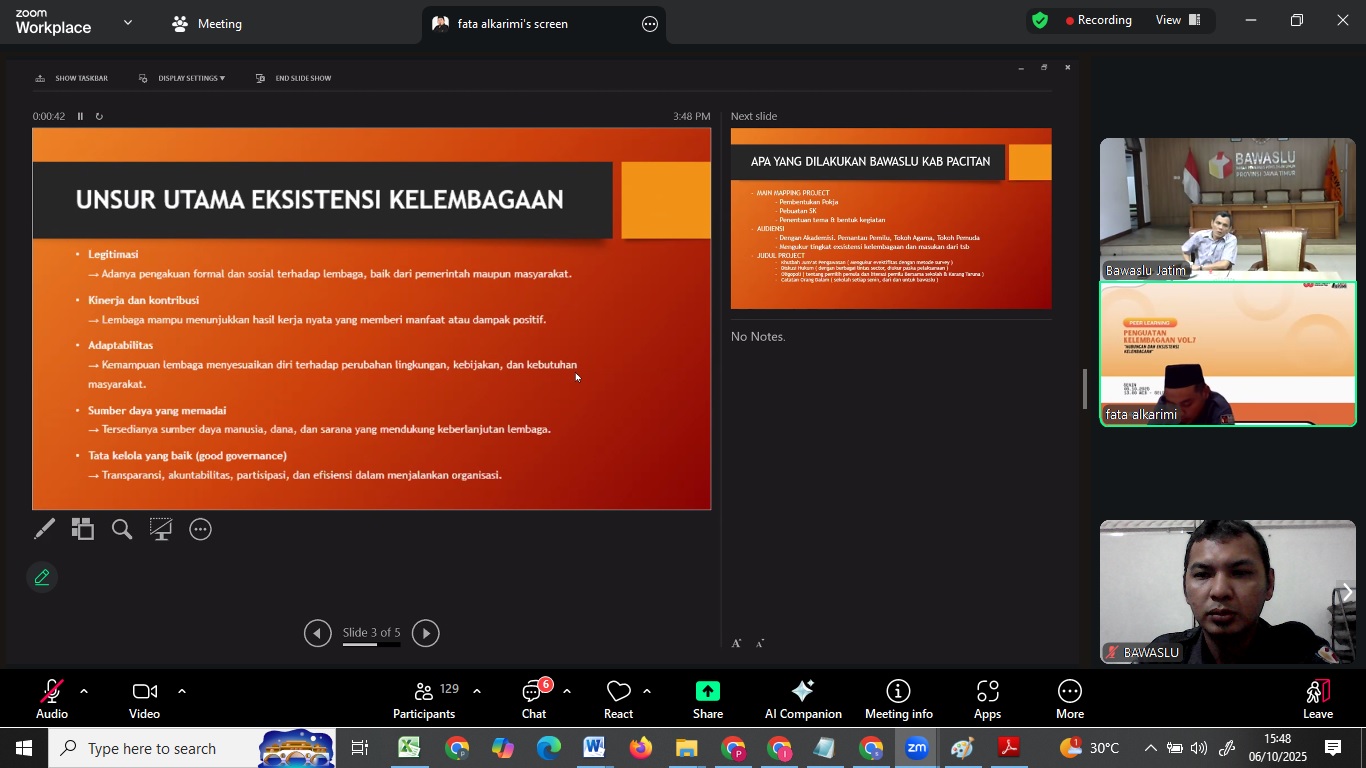Click the next slide preview thumbnail

[891, 219]
